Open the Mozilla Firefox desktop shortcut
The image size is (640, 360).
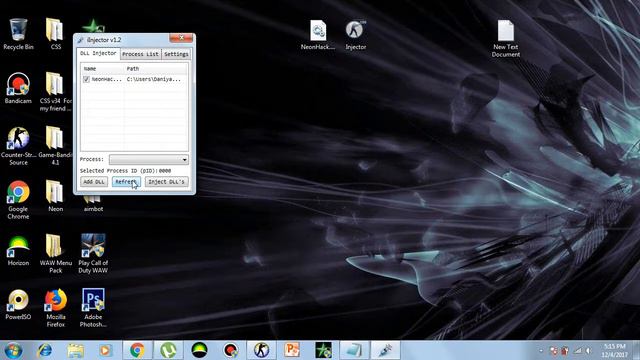click(56, 308)
